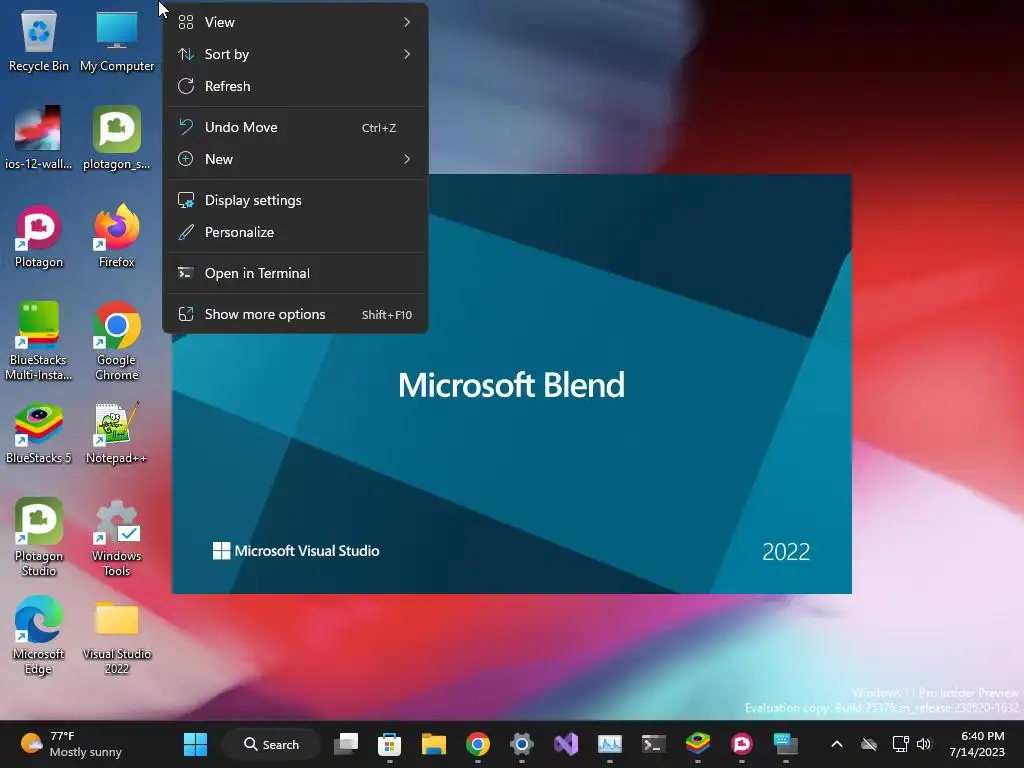Screen dimensions: 1024x768
Task: Open the Windows Start menu
Action: [x=195, y=744]
